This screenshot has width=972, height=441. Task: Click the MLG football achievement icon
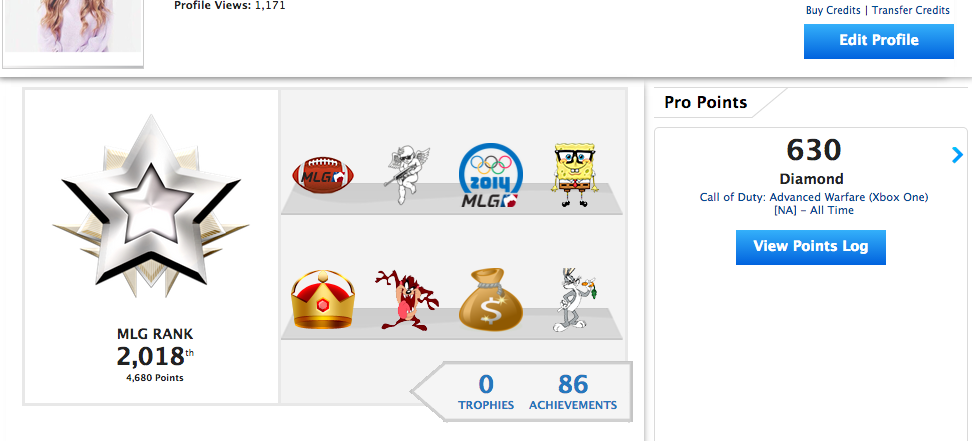coord(323,174)
